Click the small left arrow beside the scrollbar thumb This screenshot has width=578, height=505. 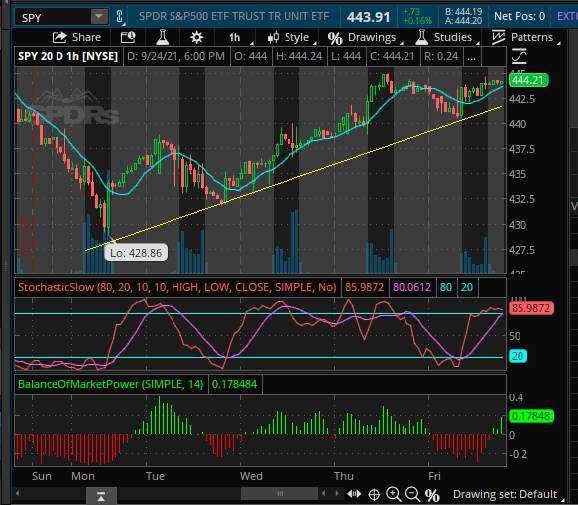(324, 493)
